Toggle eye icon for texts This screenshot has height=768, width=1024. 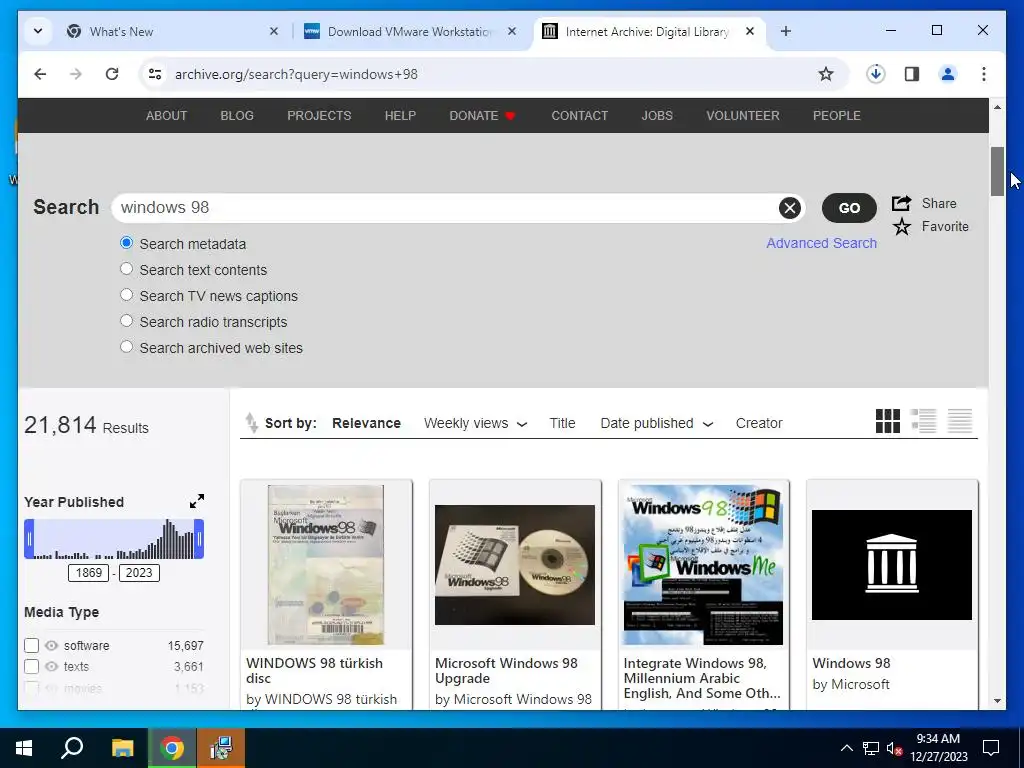click(52, 667)
